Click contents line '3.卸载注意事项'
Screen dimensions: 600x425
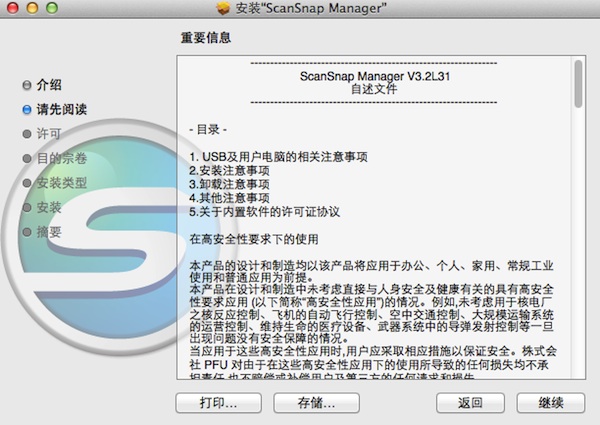click(229, 184)
